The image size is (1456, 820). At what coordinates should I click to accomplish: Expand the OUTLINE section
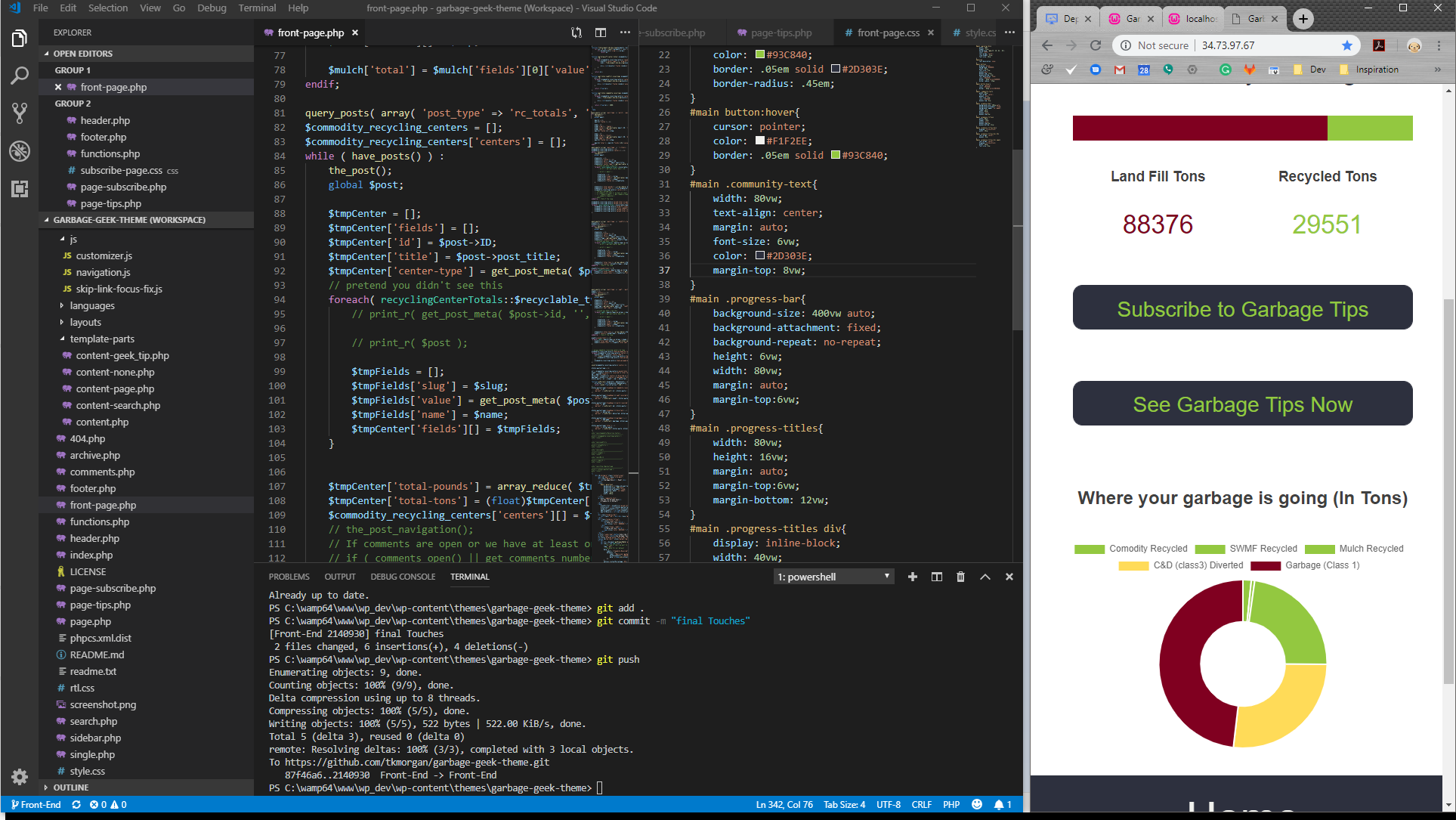pyautogui.click(x=71, y=788)
